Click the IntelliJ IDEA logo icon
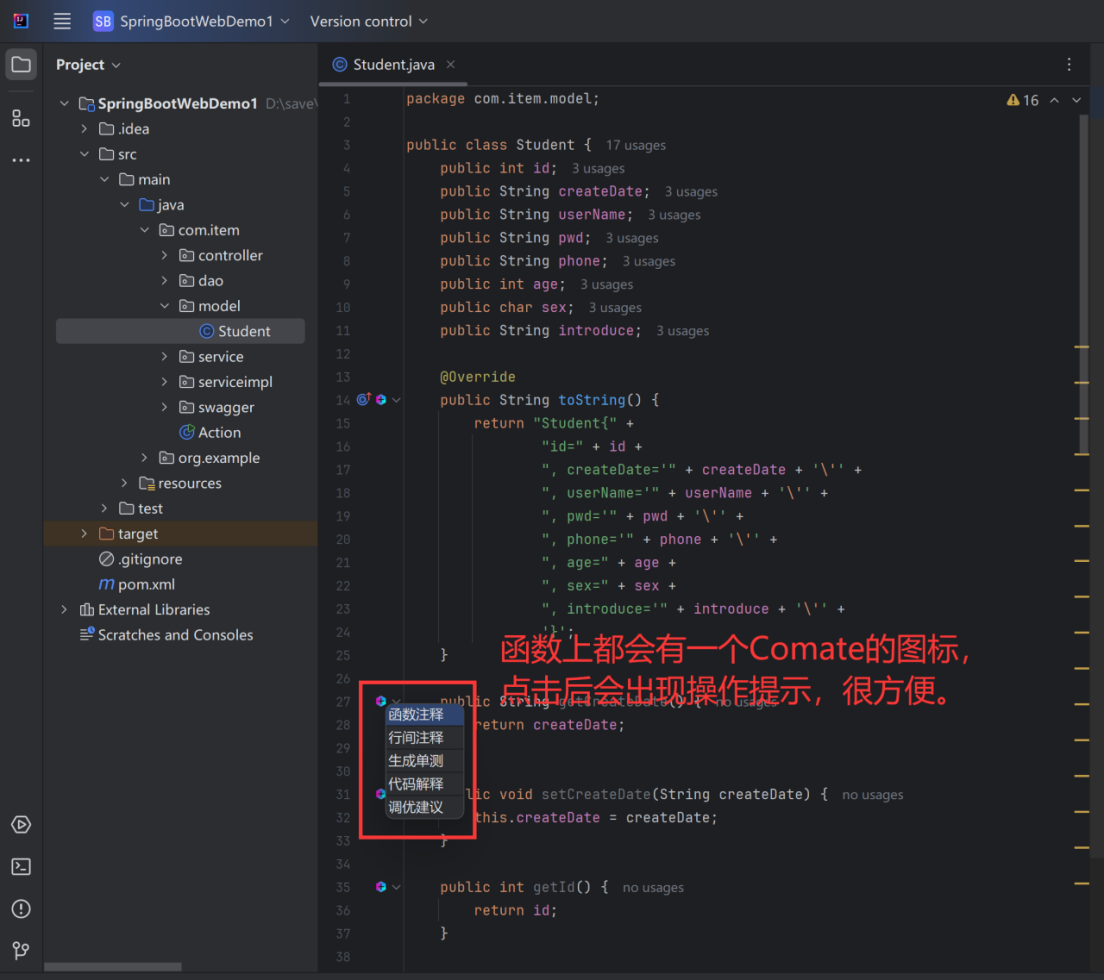 [x=21, y=20]
